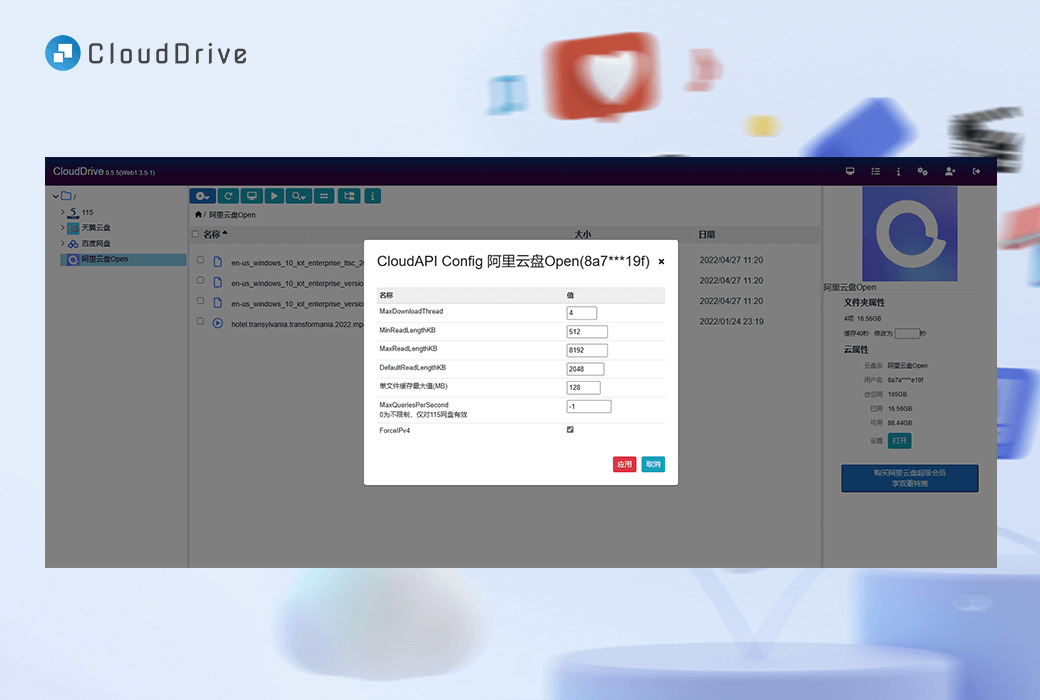The height and width of the screenshot is (700, 1040).
Task: Open the add-user icon in top bar
Action: (949, 171)
